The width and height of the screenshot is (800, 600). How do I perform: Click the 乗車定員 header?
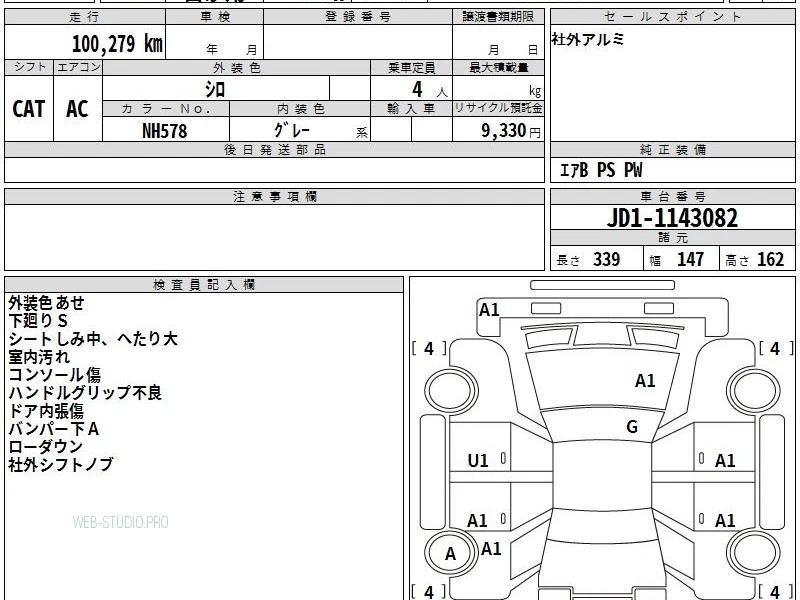coord(411,67)
